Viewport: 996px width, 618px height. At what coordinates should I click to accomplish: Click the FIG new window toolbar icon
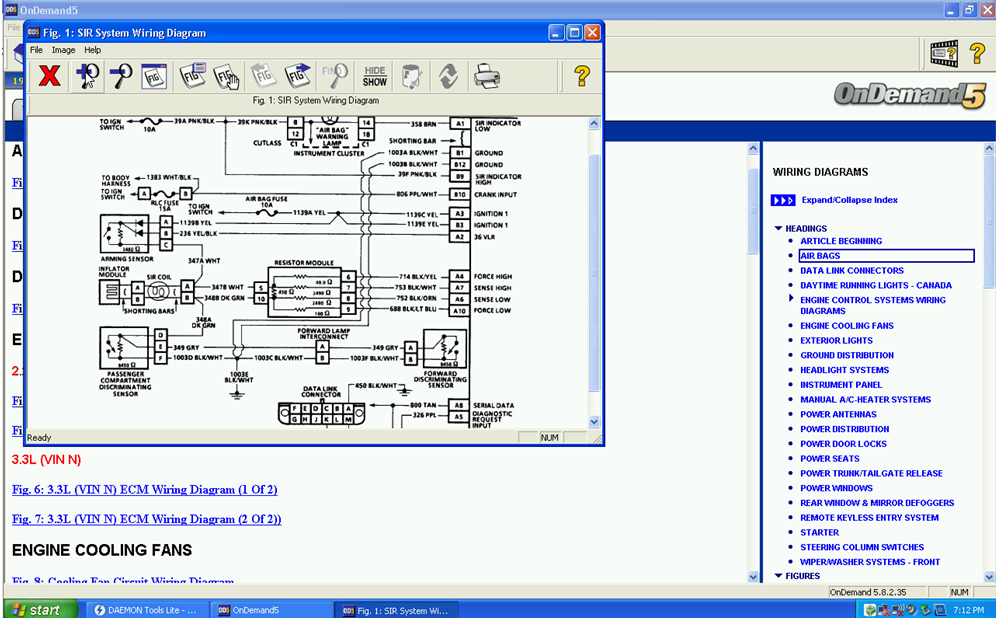point(193,76)
